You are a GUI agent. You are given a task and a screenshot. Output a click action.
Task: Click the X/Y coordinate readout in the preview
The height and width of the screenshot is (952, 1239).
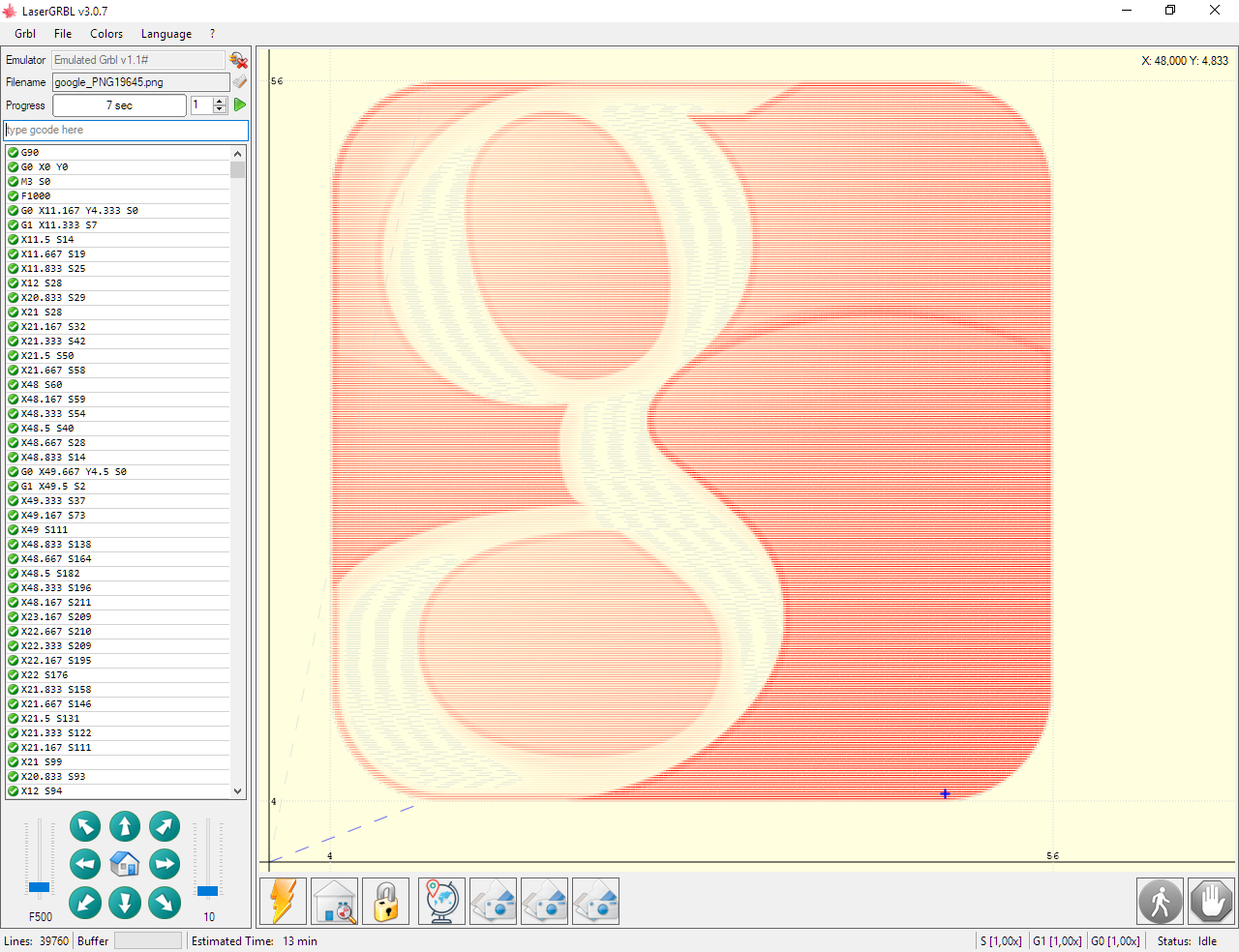(x=1185, y=61)
